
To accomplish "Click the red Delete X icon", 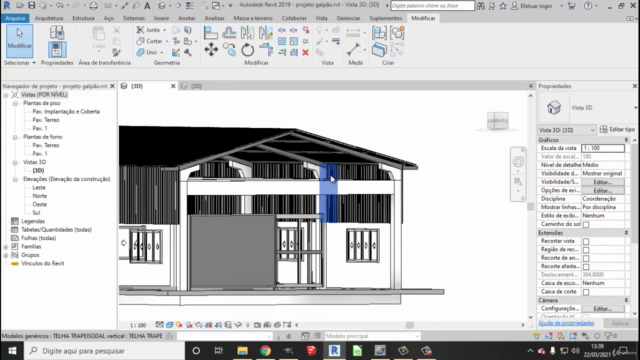I will click(305, 52).
